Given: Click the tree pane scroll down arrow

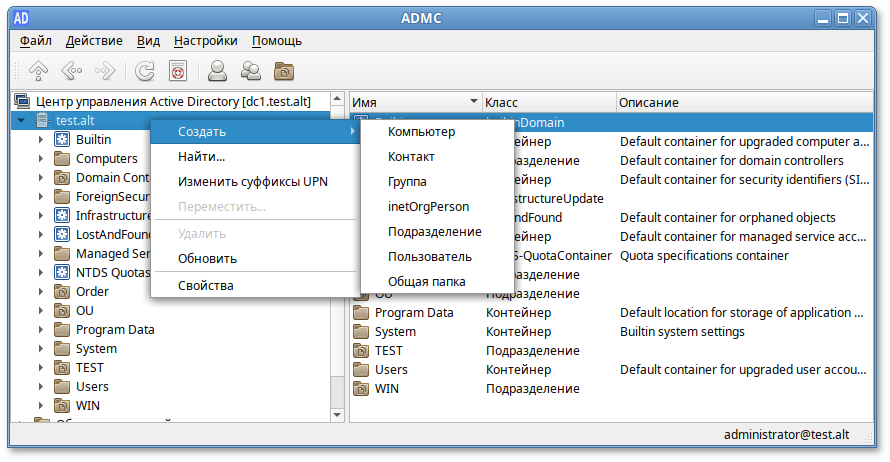Looking at the screenshot, I should click(x=337, y=415).
